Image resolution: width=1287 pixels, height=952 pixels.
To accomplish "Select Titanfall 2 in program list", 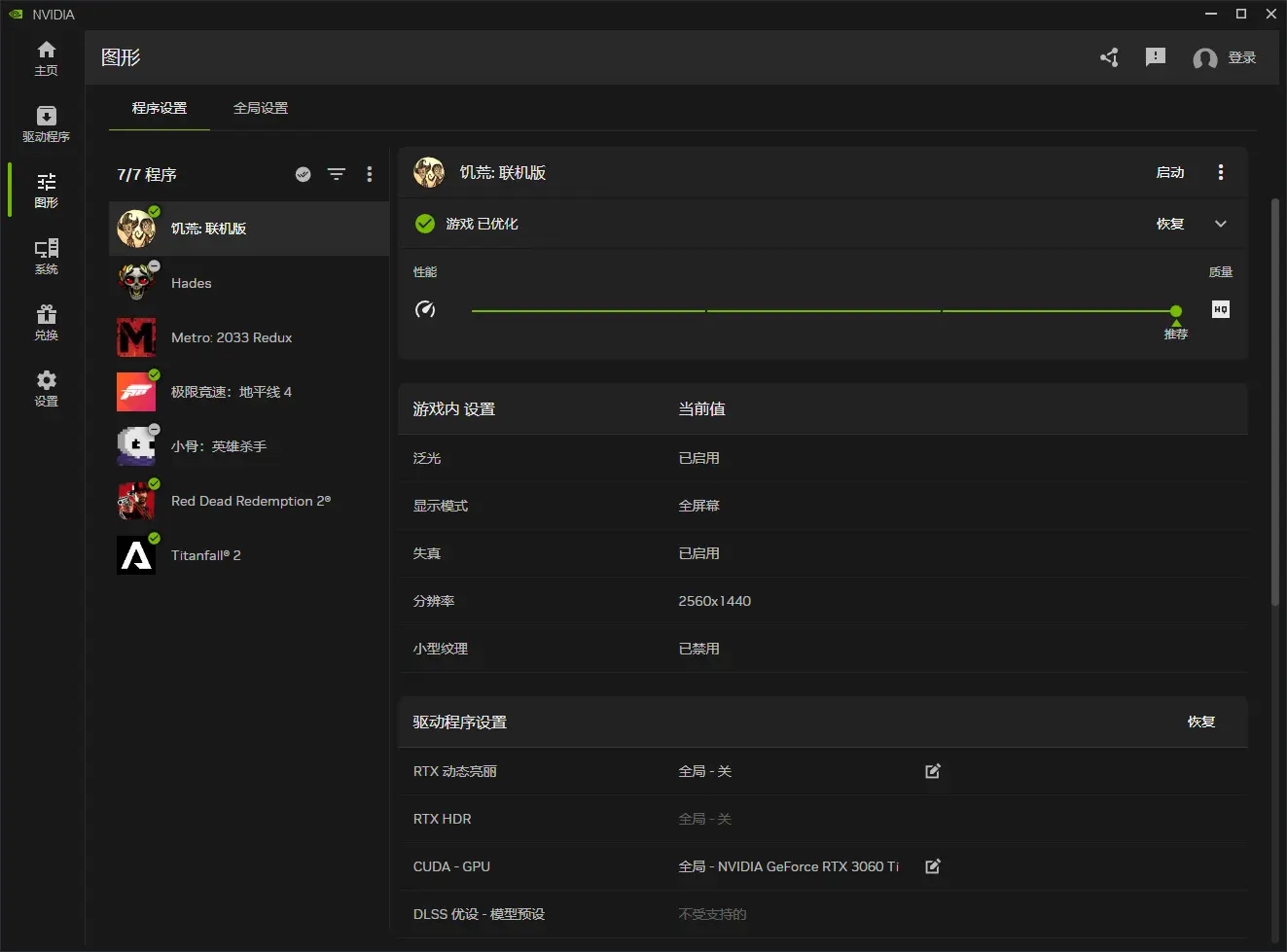I will pos(249,555).
